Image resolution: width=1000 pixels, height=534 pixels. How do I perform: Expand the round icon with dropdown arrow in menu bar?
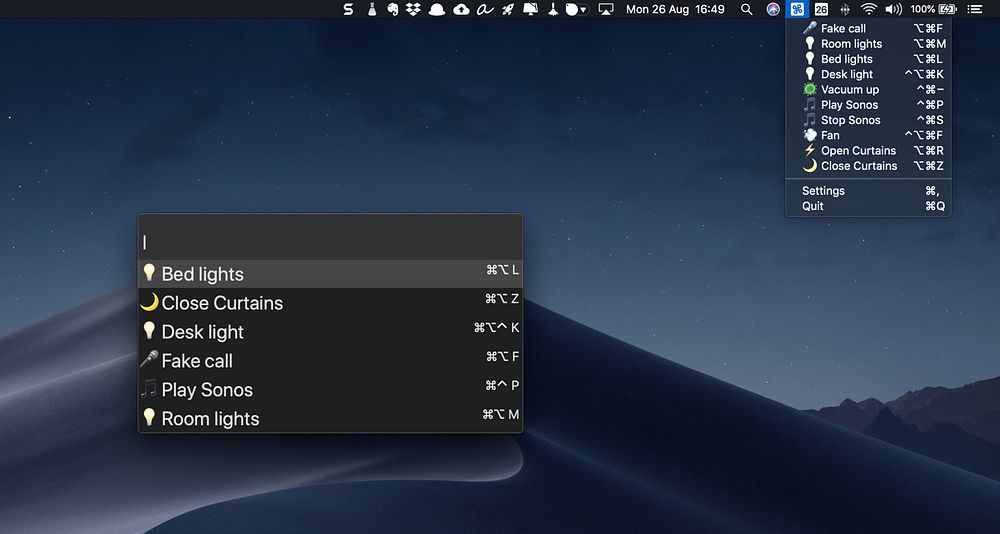click(x=576, y=9)
